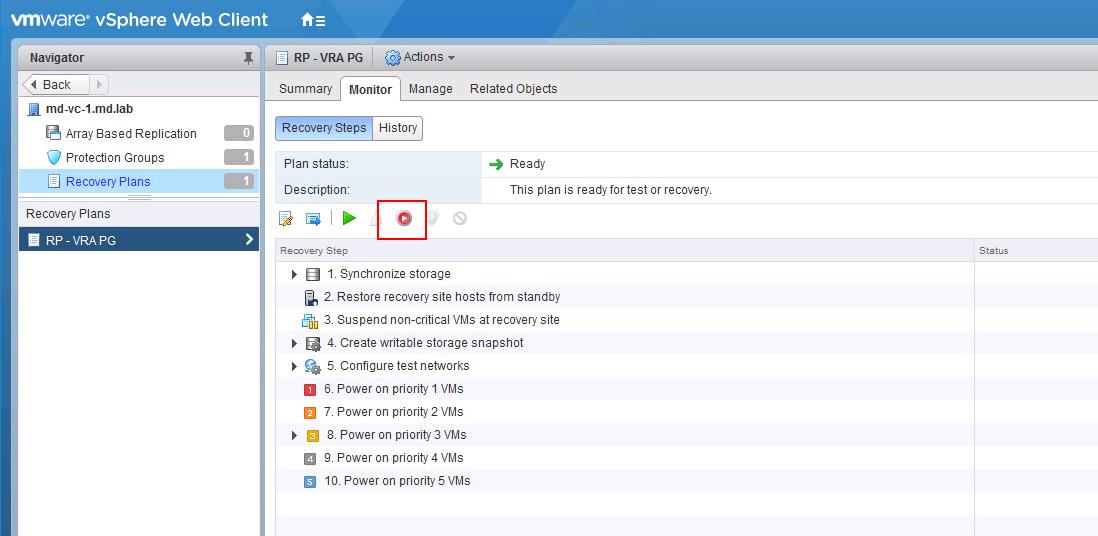Click the Synchronize storage step icon
Image resolution: width=1098 pixels, height=536 pixels.
313,274
